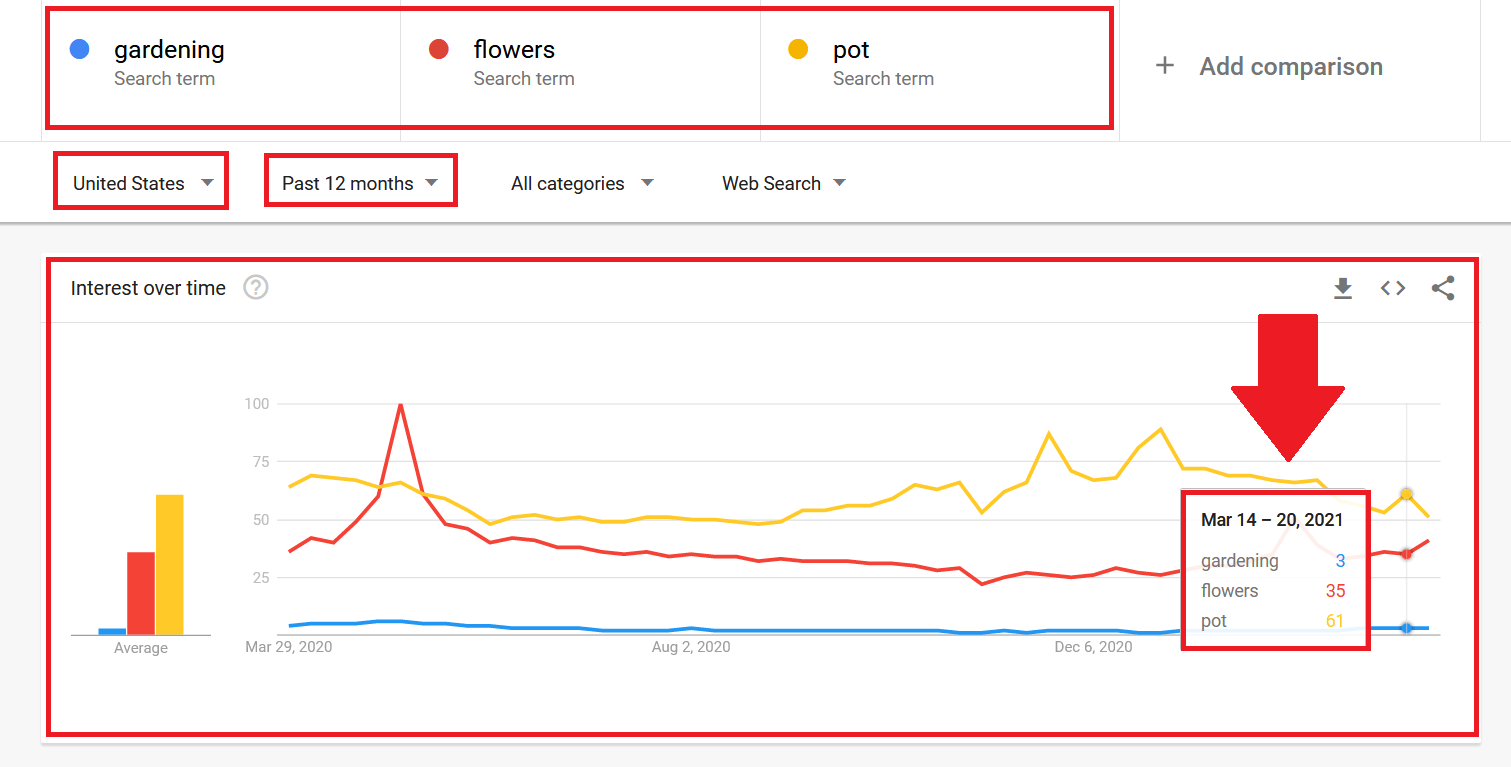Open the embed code icon
Screen dimensions: 1511x767
[1393, 288]
